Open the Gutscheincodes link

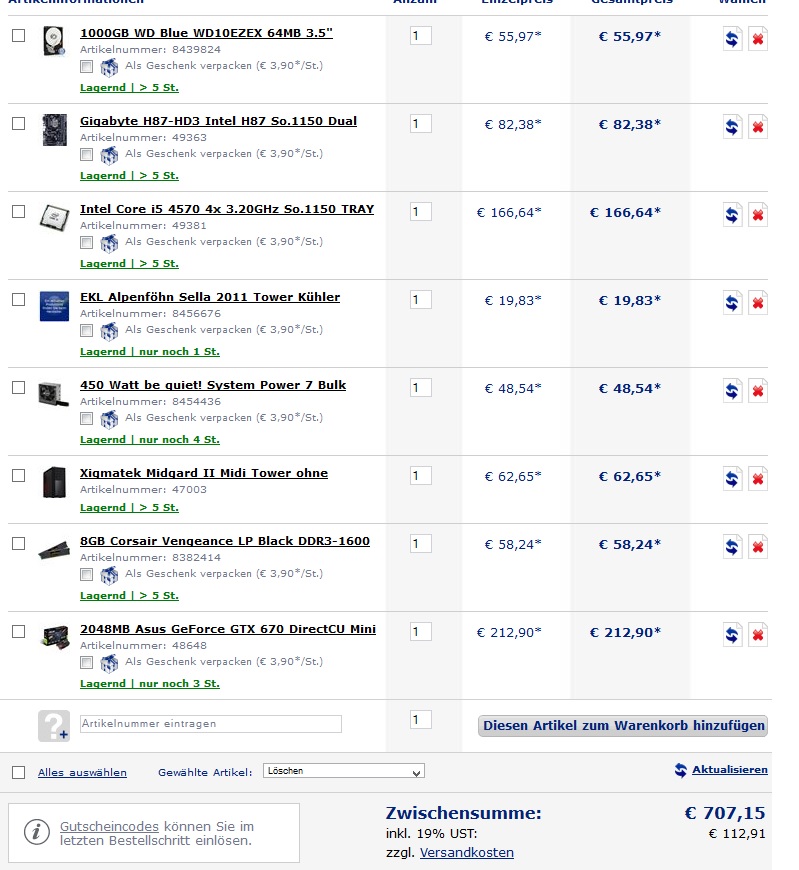point(109,826)
